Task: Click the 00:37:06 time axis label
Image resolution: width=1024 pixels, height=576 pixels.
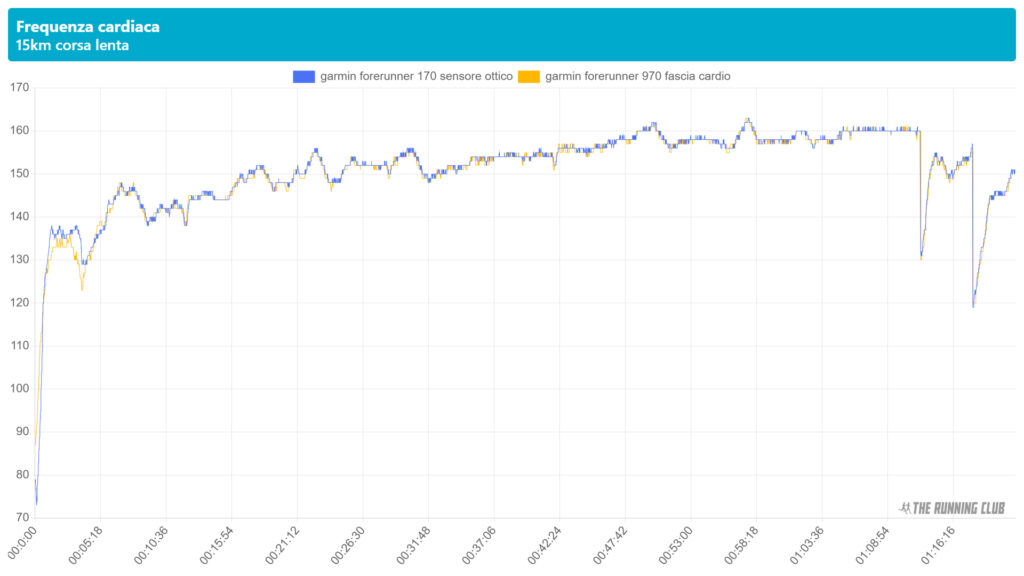Action: click(x=479, y=545)
